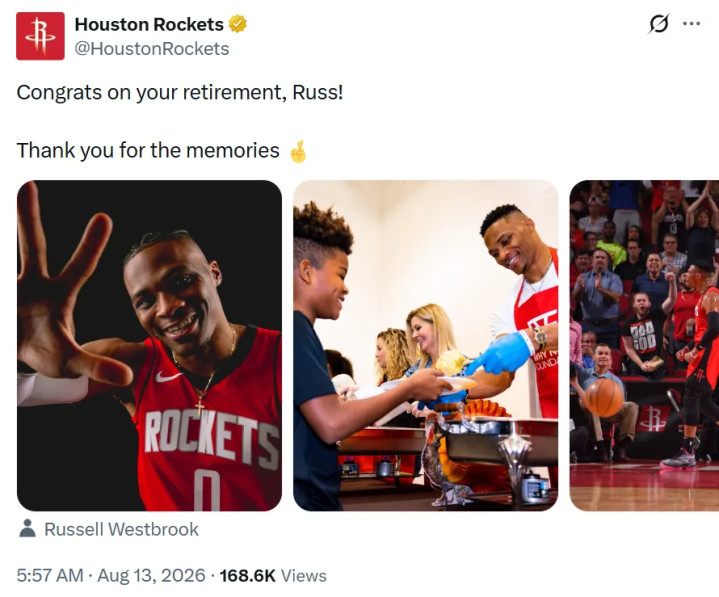Open the Houston Rockets display name

(x=149, y=24)
